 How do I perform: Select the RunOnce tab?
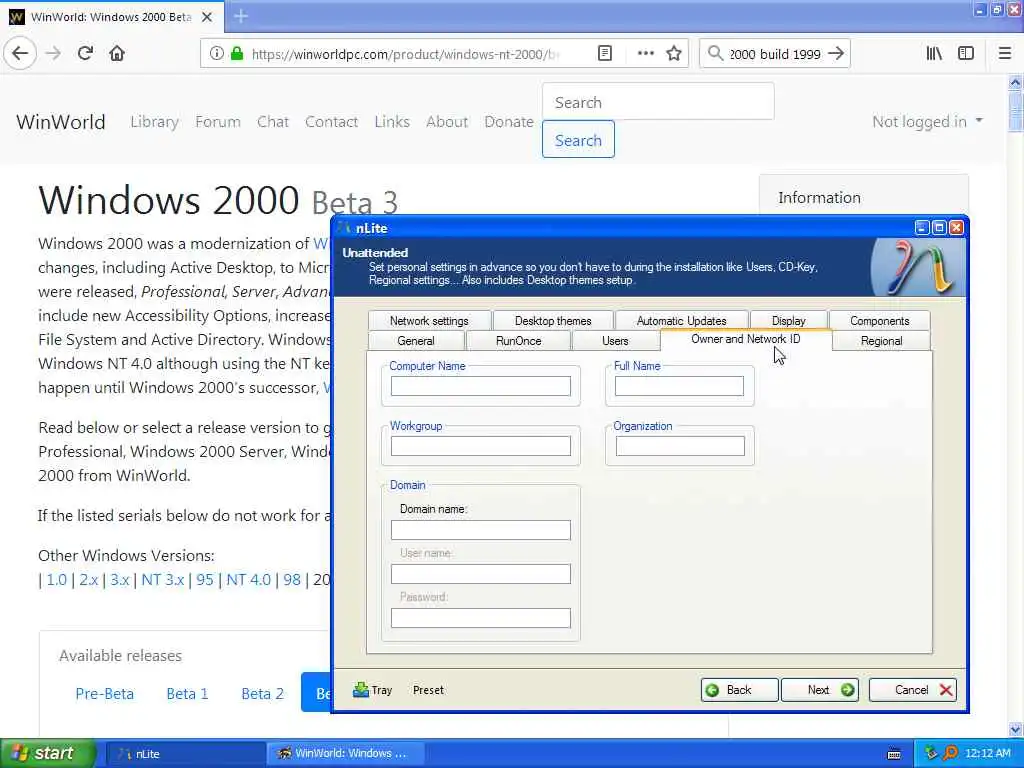(x=519, y=341)
